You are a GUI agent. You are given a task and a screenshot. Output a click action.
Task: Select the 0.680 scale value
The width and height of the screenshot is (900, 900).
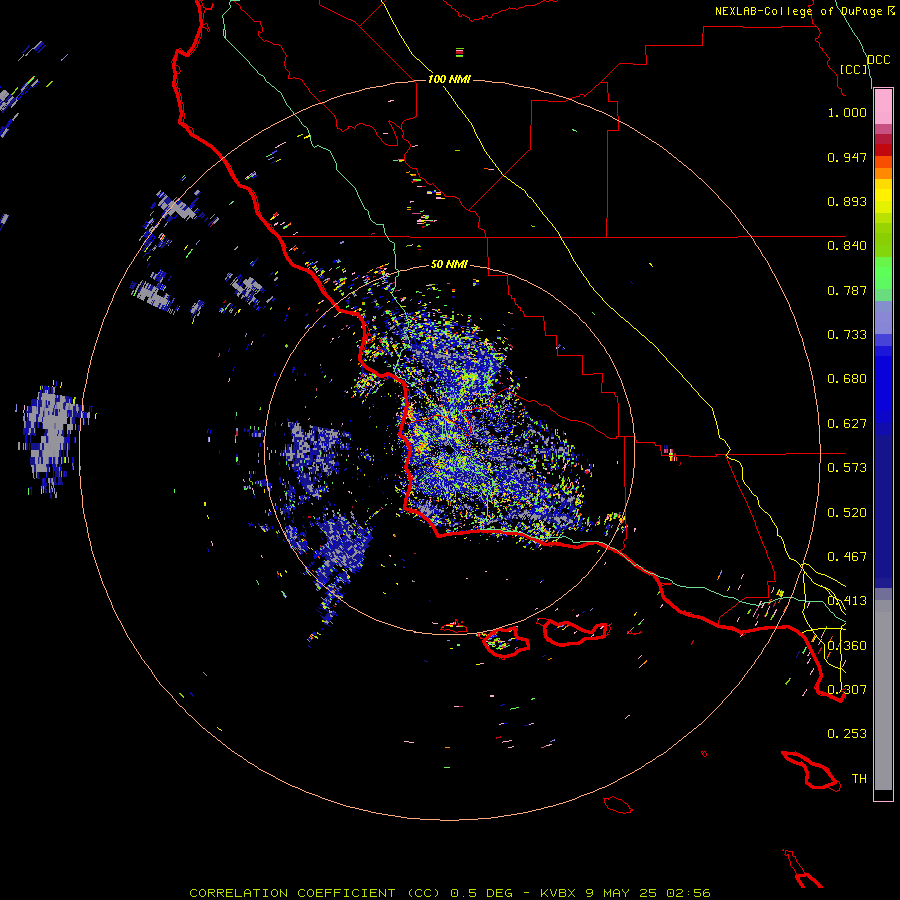pos(847,379)
